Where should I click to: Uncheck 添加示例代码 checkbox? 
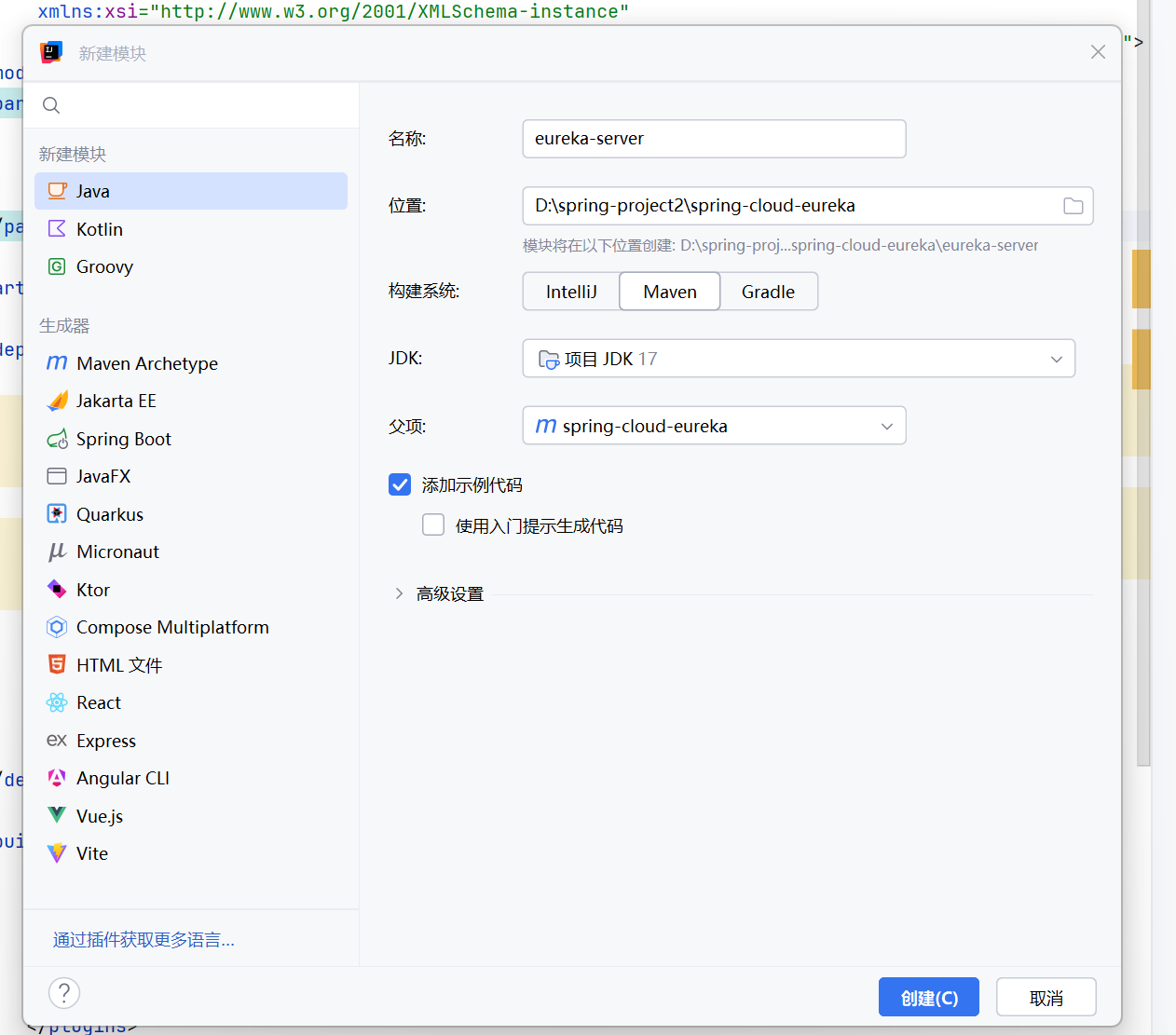click(x=400, y=484)
